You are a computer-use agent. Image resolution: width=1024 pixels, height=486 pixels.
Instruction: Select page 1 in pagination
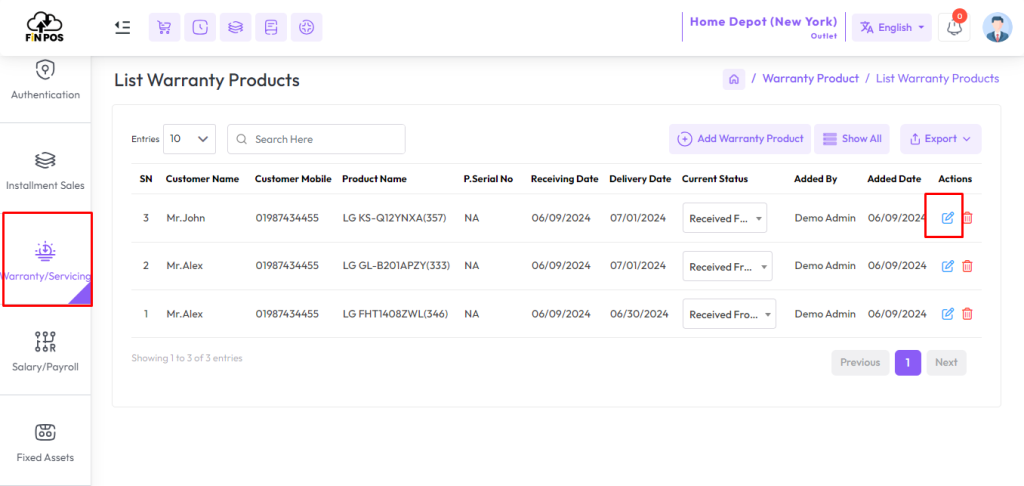[908, 363]
